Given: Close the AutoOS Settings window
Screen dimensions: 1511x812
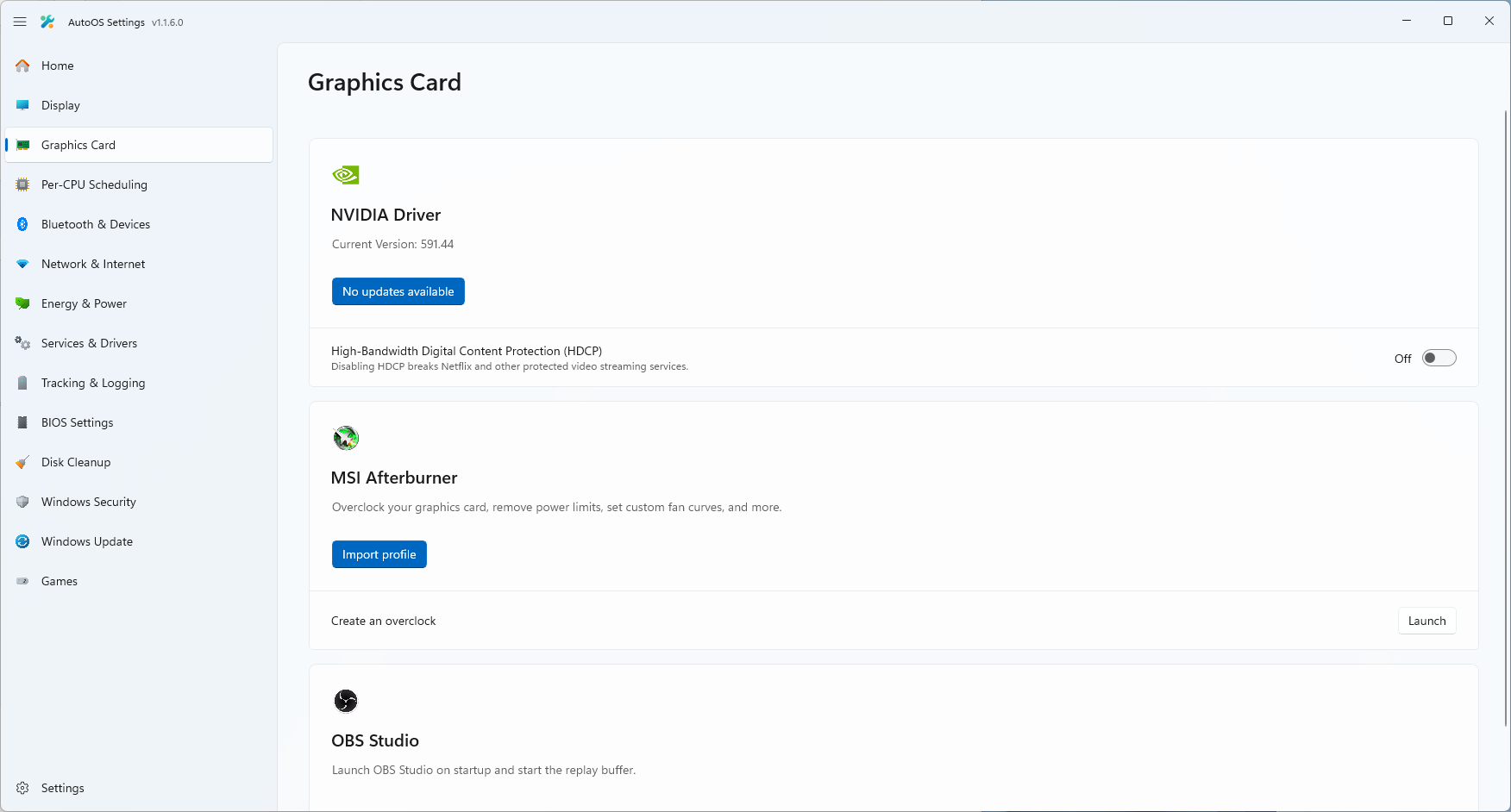Looking at the screenshot, I should (1489, 21).
